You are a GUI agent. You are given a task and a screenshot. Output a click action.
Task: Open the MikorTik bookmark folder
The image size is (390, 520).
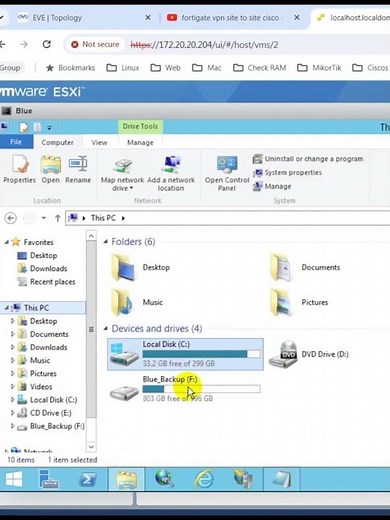coord(319,68)
